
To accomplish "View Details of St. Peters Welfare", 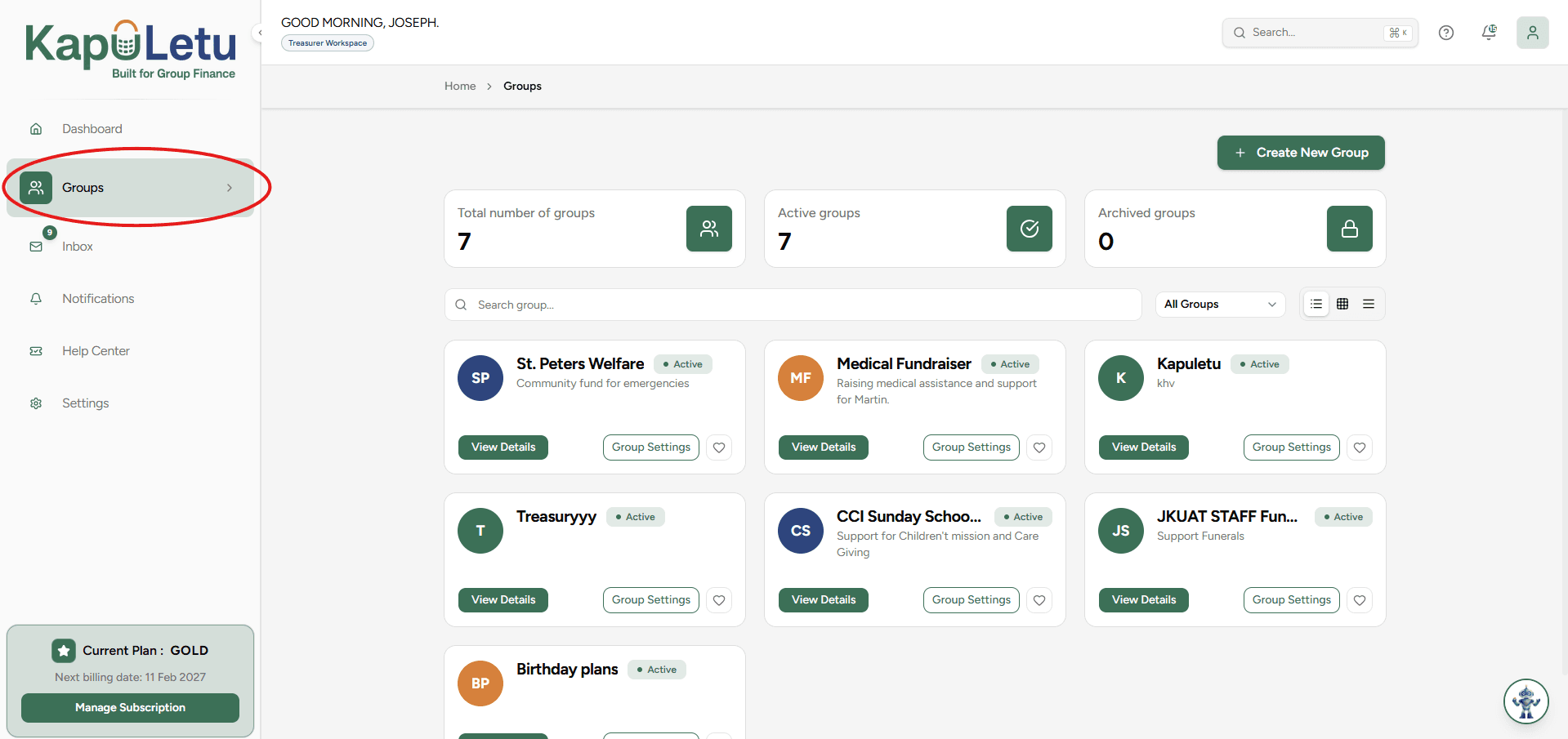I will coord(503,447).
